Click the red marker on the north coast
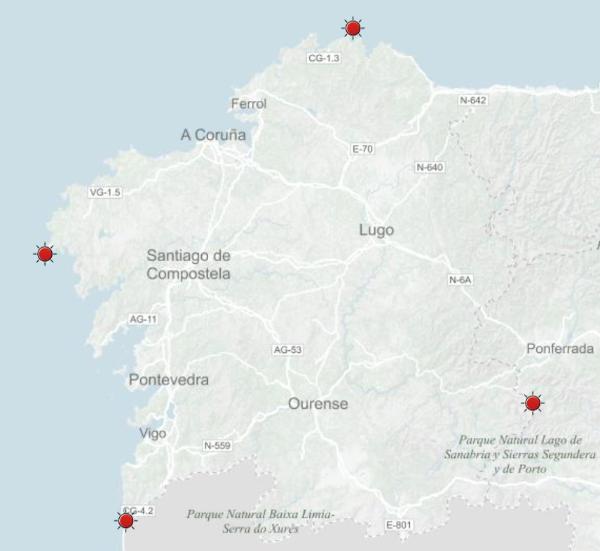Image resolution: width=600 pixels, height=551 pixels. (352, 28)
